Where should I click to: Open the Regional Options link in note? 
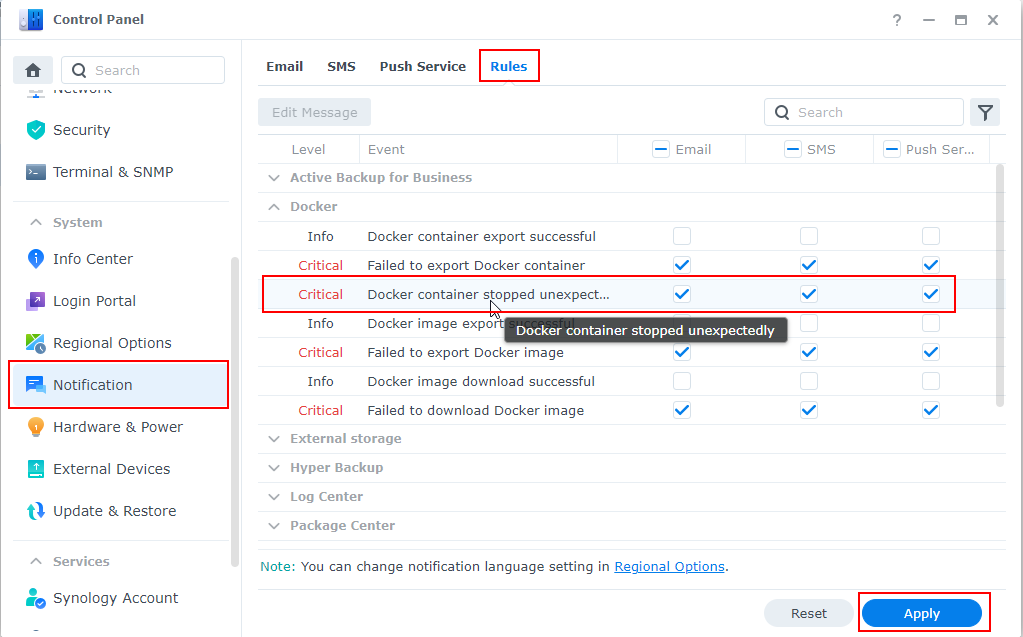[x=669, y=567]
